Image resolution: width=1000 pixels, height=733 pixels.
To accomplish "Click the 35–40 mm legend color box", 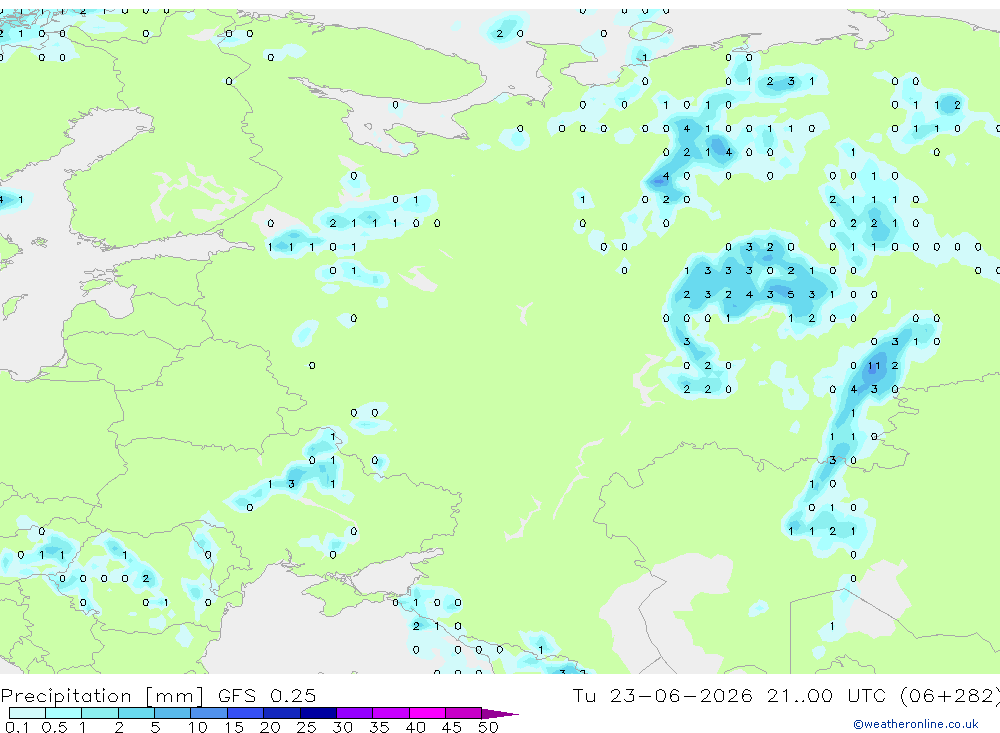I will coord(391,713).
